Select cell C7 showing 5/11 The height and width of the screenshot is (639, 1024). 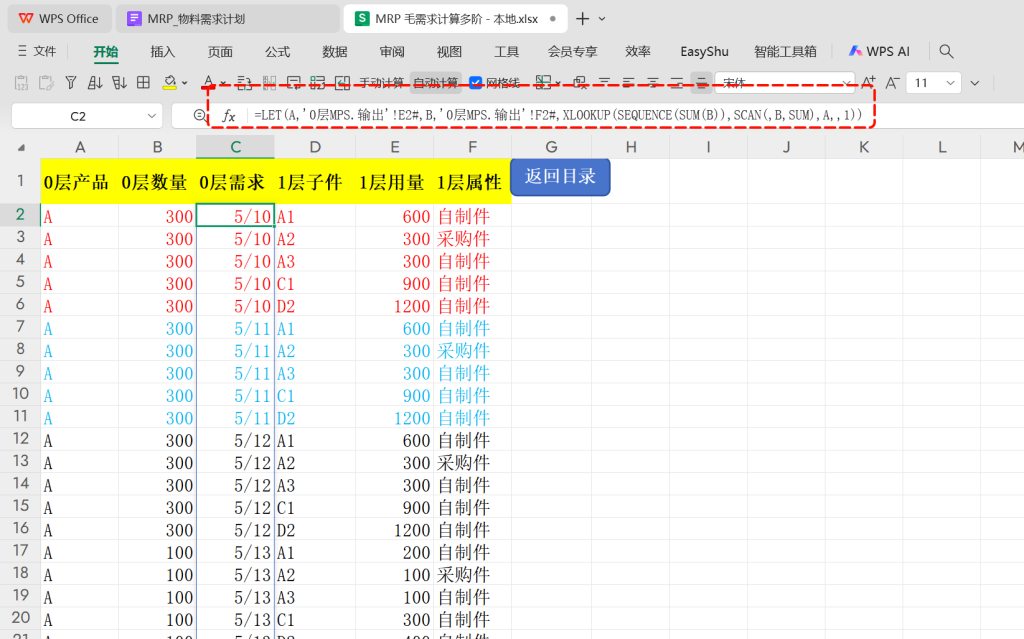pos(236,328)
